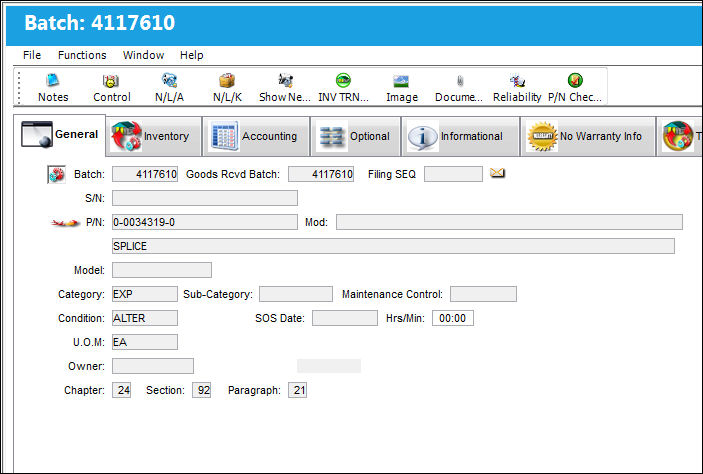Click the toolbar drag handle dots
This screenshot has width=703, height=474.
click(x=19, y=87)
